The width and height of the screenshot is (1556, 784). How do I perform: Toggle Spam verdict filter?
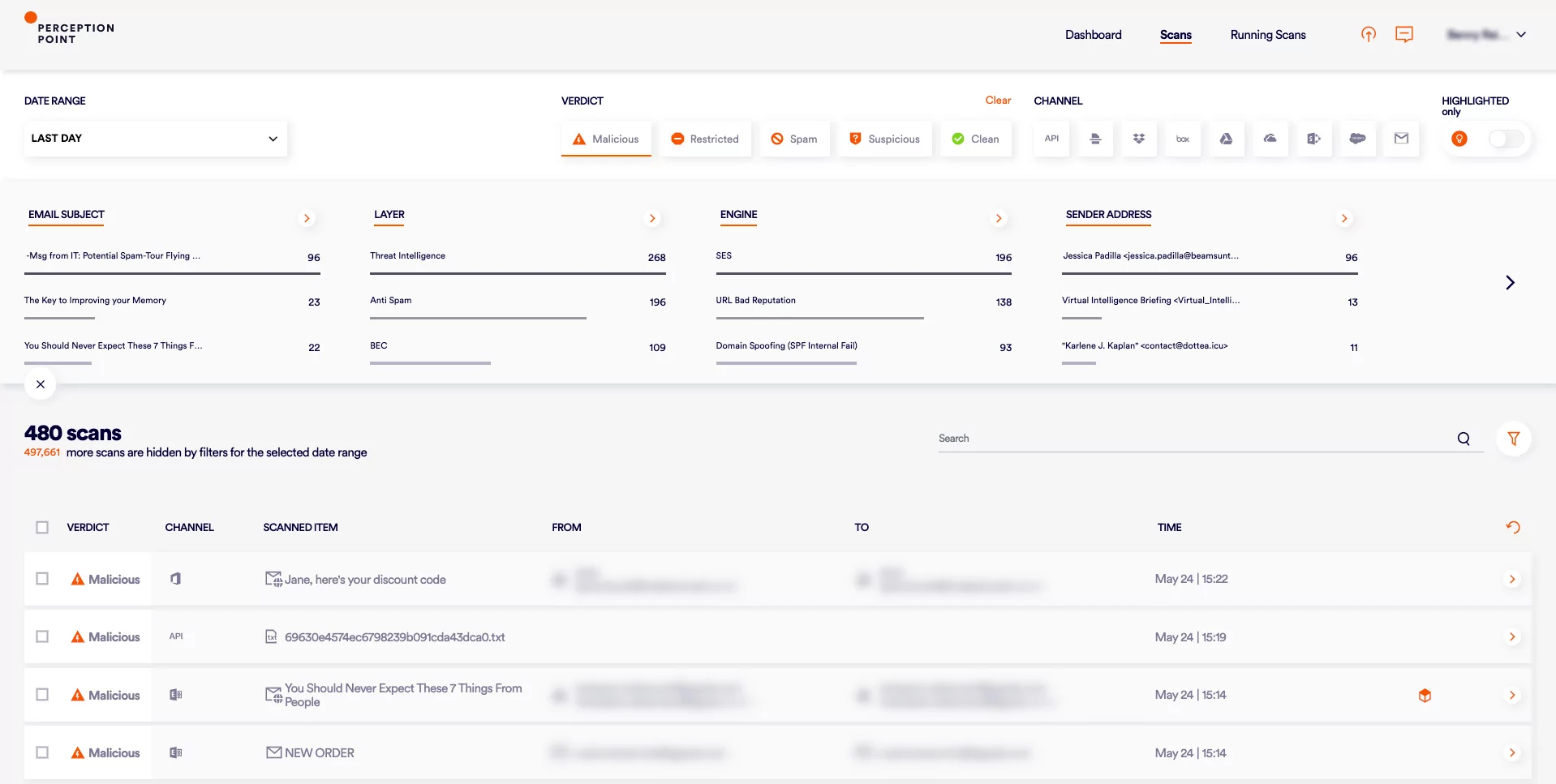click(794, 139)
